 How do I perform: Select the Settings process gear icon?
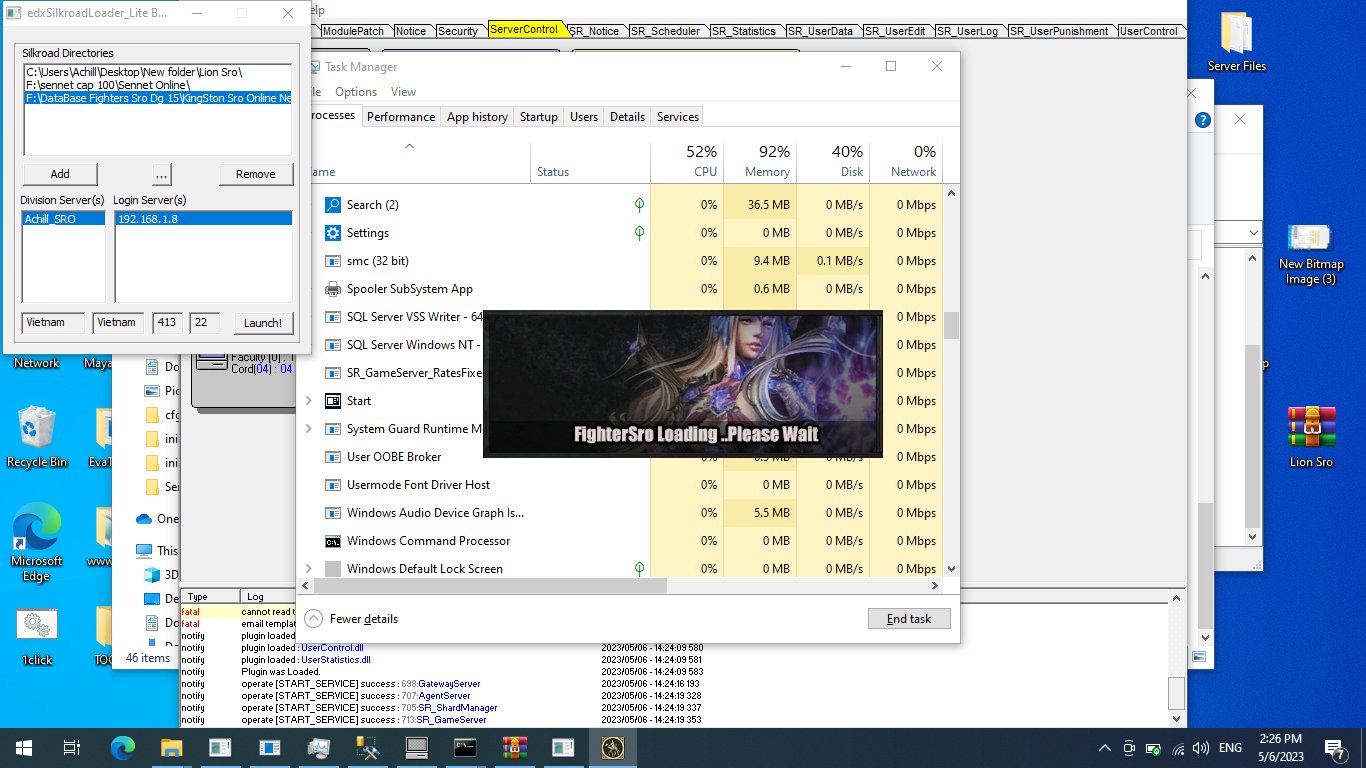[x=333, y=233]
